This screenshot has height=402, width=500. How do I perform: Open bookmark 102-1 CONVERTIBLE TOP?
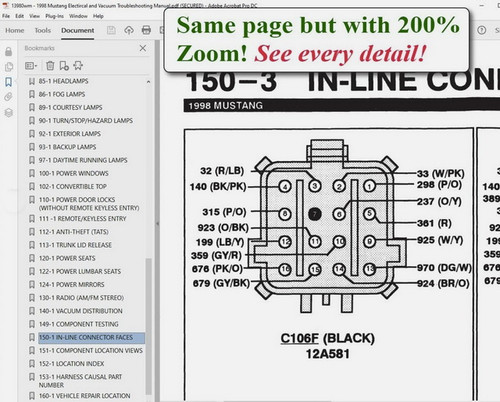(x=73, y=186)
